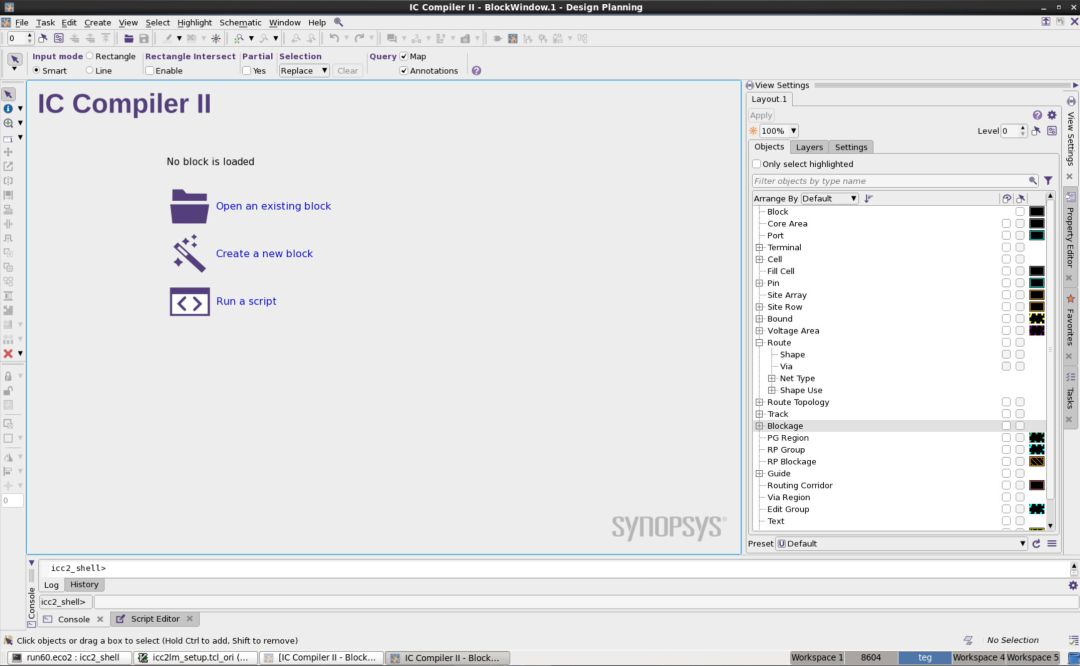Toggle visibility checkbox for Core Area
The image size is (1080, 666).
coord(1006,223)
